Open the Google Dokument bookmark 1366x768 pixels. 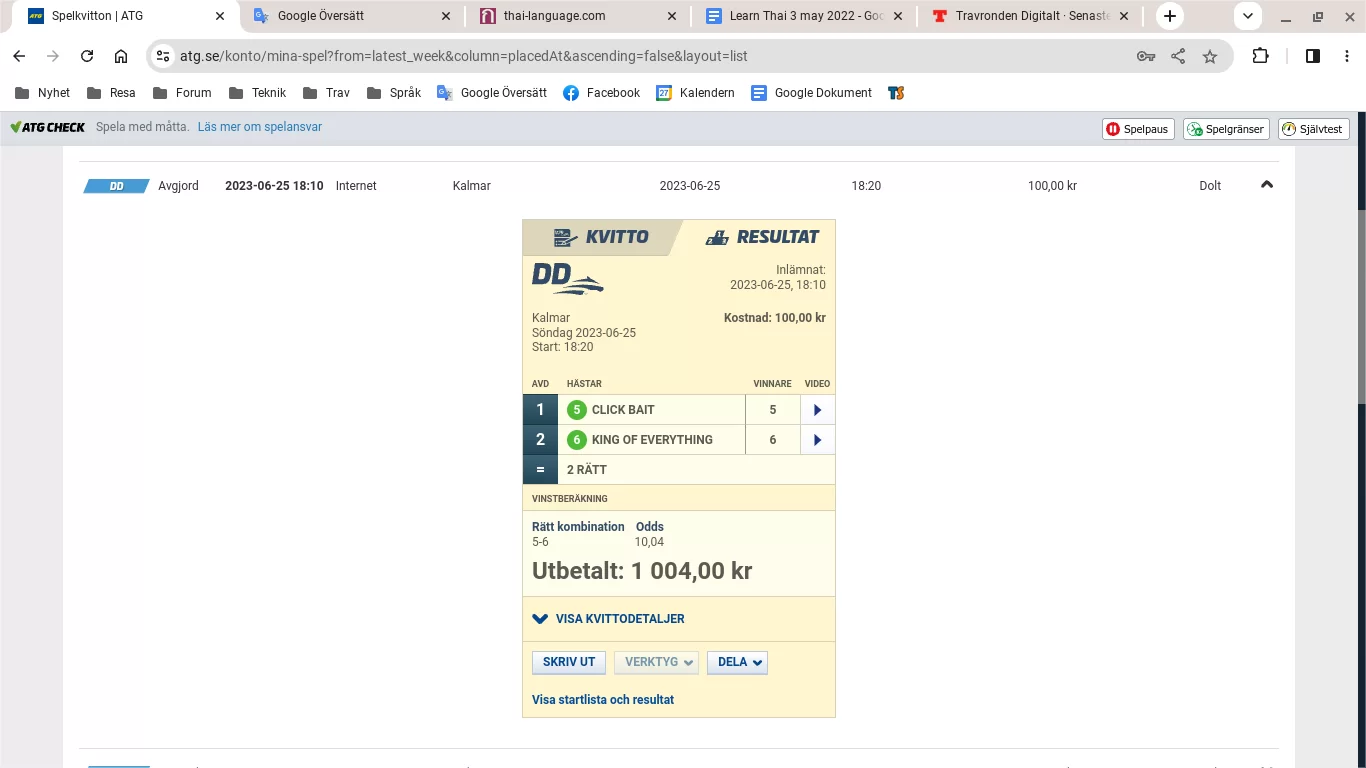click(x=812, y=93)
